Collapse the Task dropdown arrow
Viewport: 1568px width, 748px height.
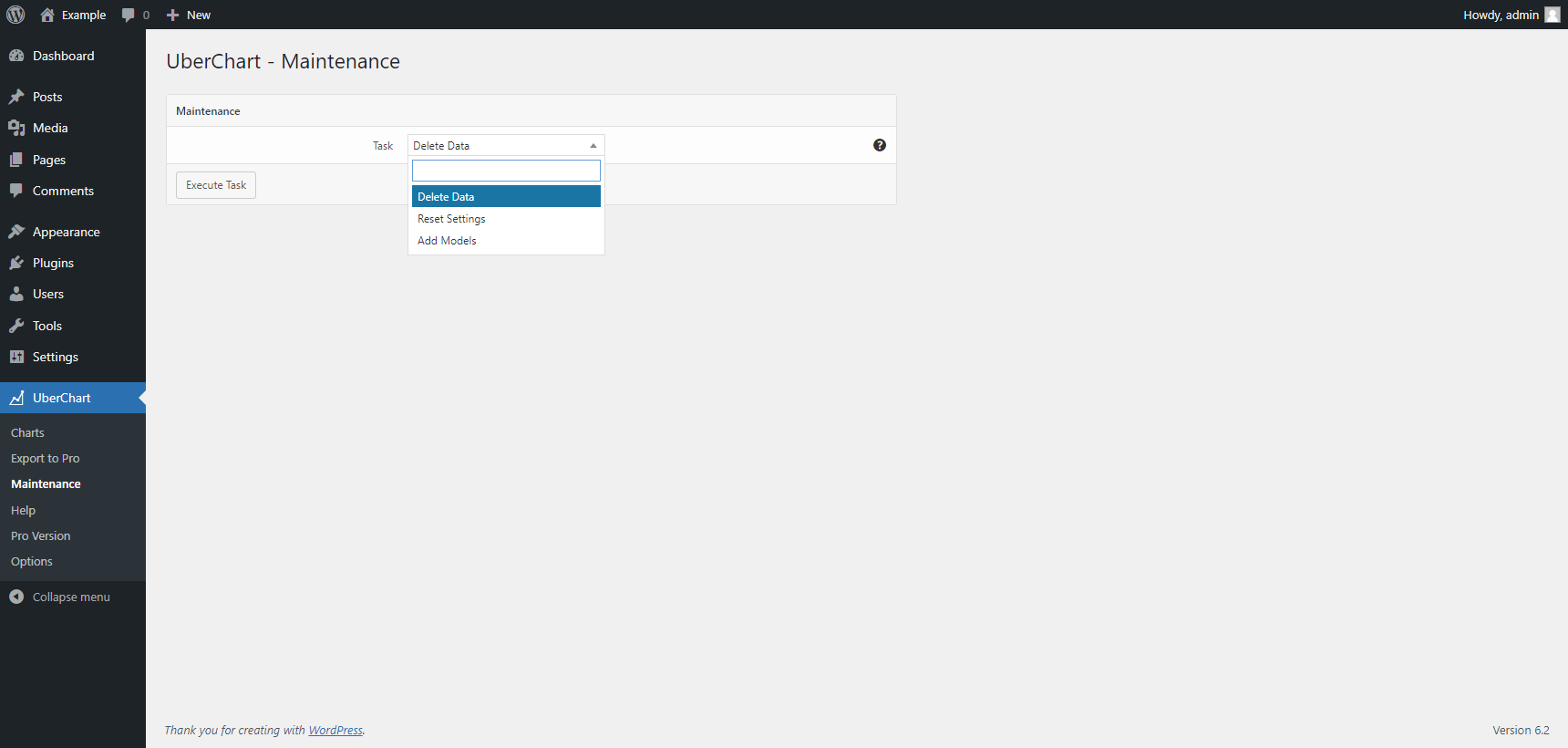tap(593, 146)
